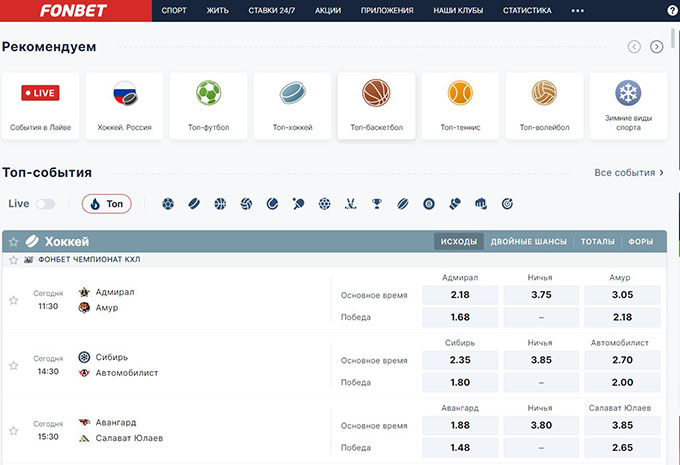
Task: Switch to the ТОТАЛЫ tab
Action: pos(598,242)
